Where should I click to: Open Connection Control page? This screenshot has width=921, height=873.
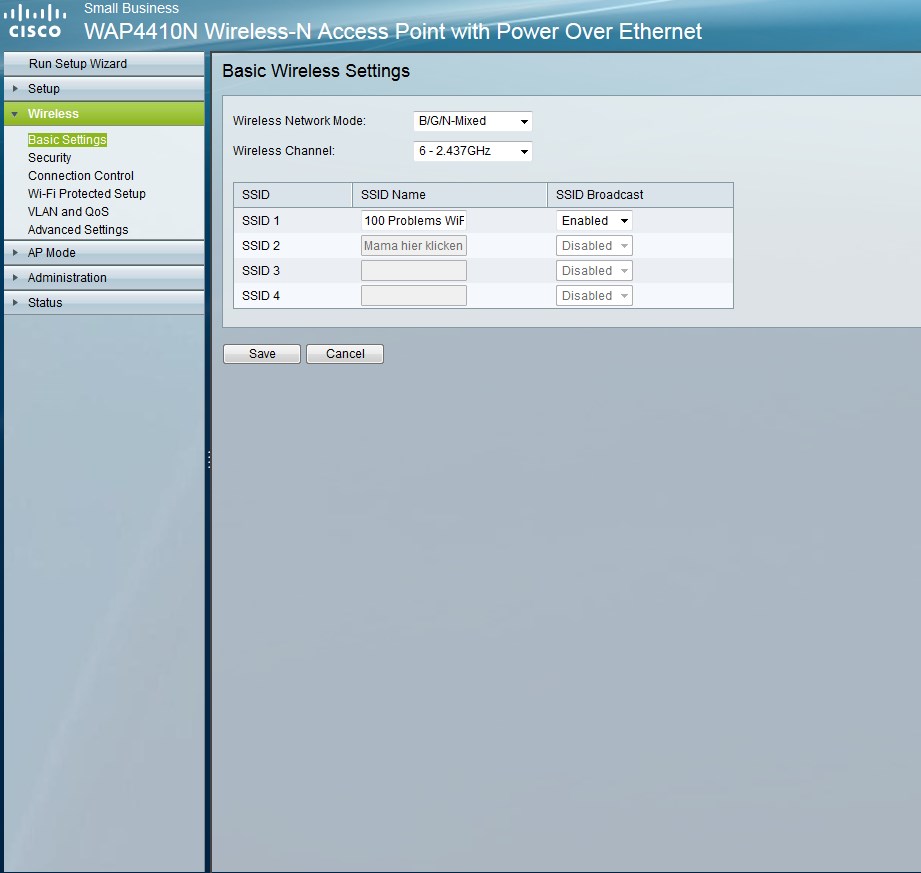(x=80, y=176)
